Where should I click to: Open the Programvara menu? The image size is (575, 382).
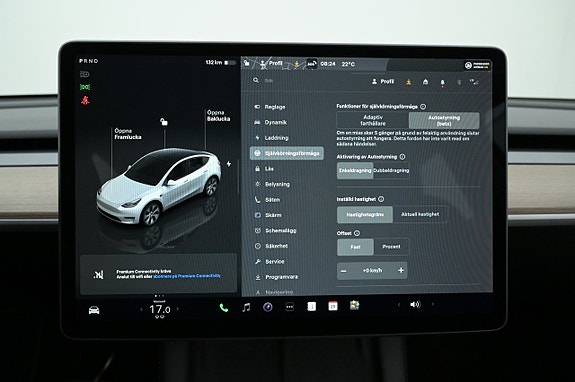point(276,277)
